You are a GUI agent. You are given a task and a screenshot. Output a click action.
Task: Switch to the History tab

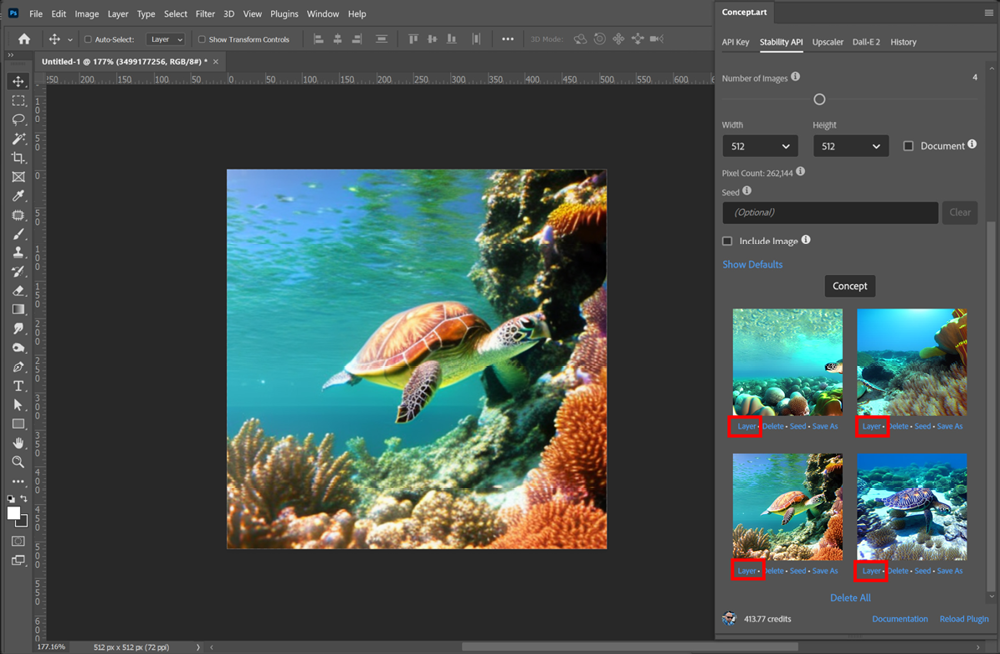pos(903,42)
